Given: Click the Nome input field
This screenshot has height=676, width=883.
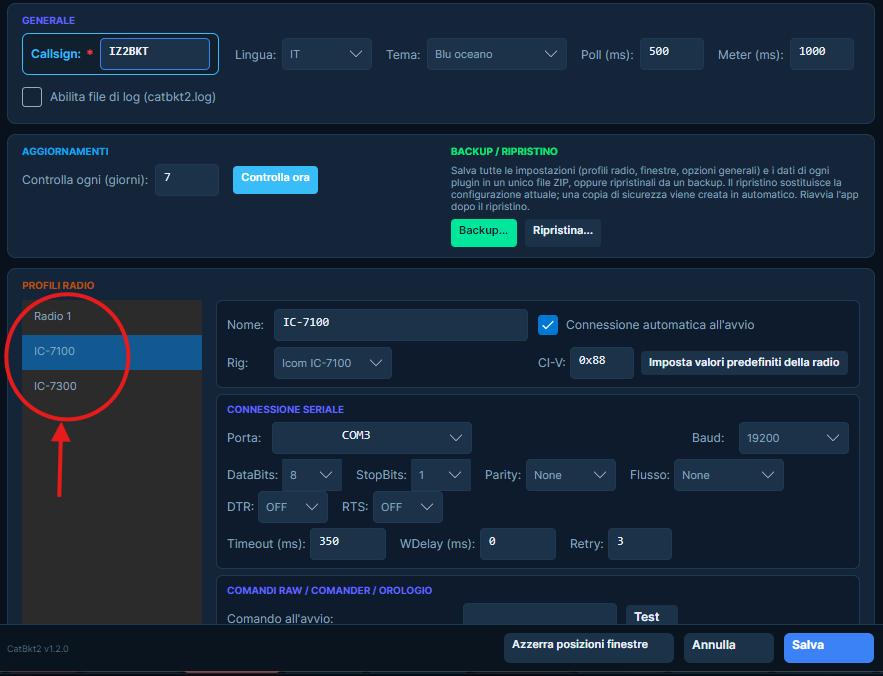Looking at the screenshot, I should 401,325.
